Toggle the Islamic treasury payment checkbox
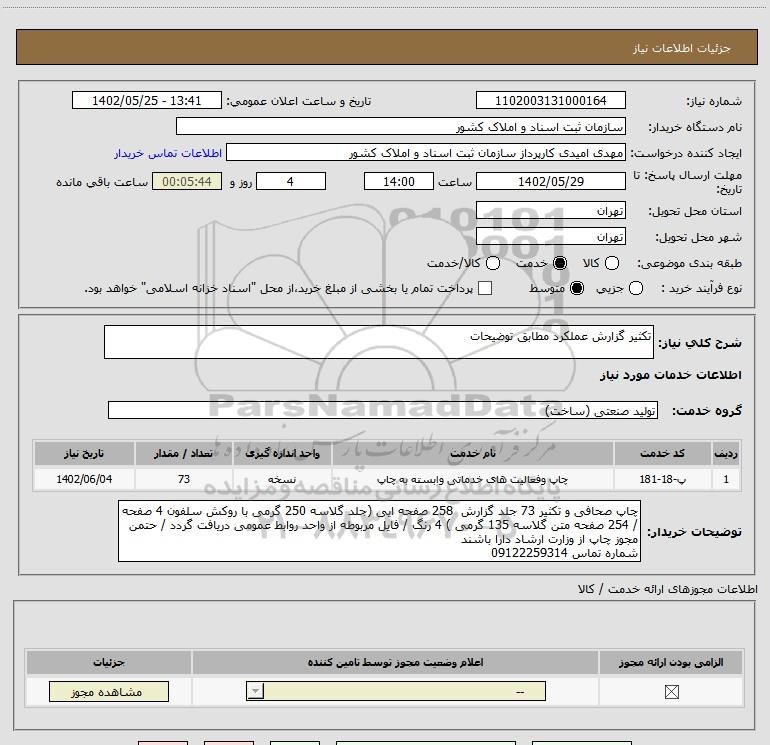Image resolution: width=770 pixels, height=745 pixels. point(485,288)
